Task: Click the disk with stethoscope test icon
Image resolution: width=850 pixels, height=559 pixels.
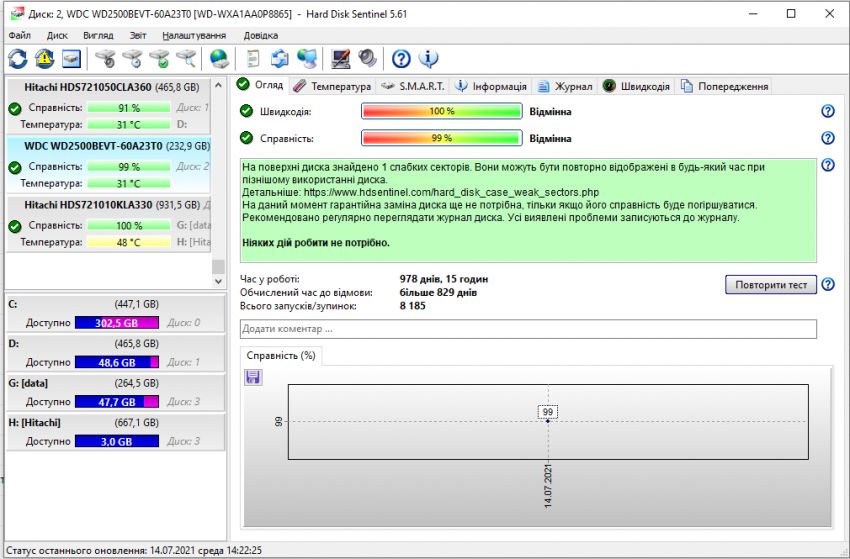Action: (105, 59)
